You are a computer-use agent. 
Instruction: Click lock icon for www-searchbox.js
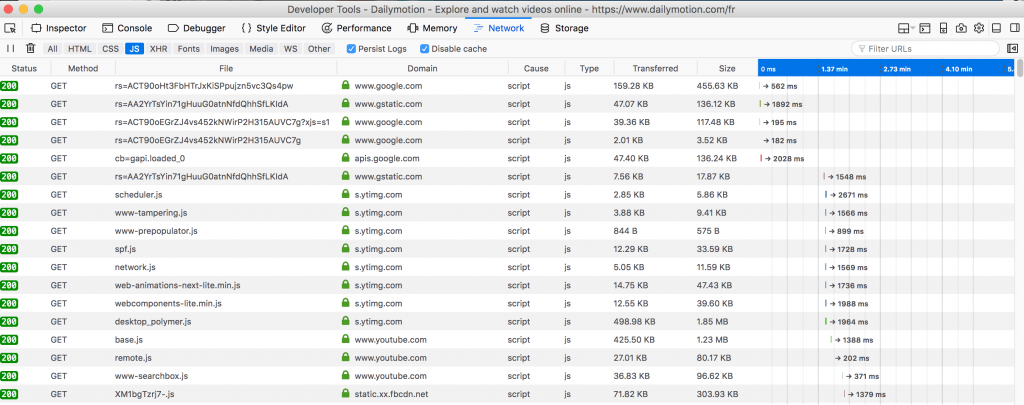point(345,376)
